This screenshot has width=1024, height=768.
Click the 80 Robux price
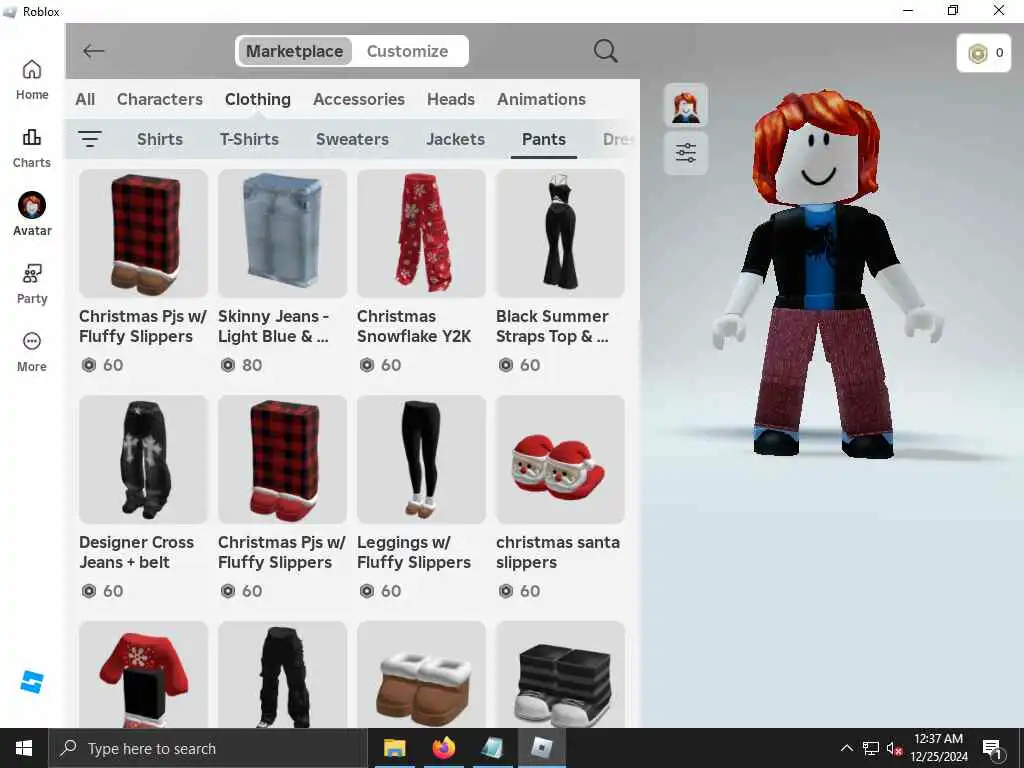pyautogui.click(x=242, y=365)
